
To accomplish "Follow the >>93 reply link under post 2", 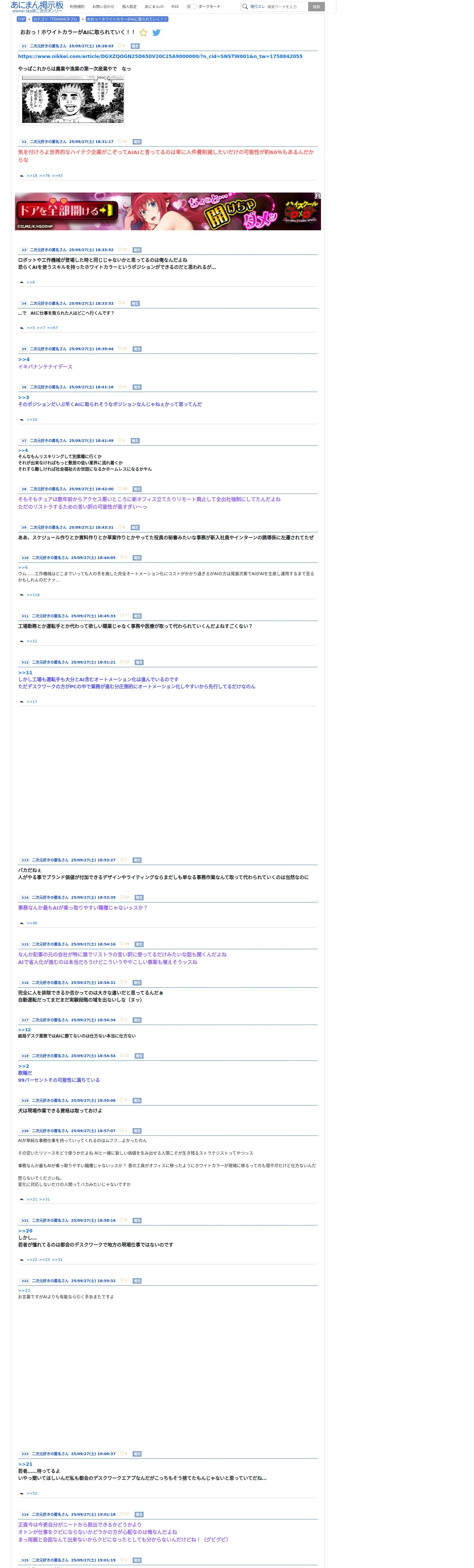I will pyautogui.click(x=57, y=176).
